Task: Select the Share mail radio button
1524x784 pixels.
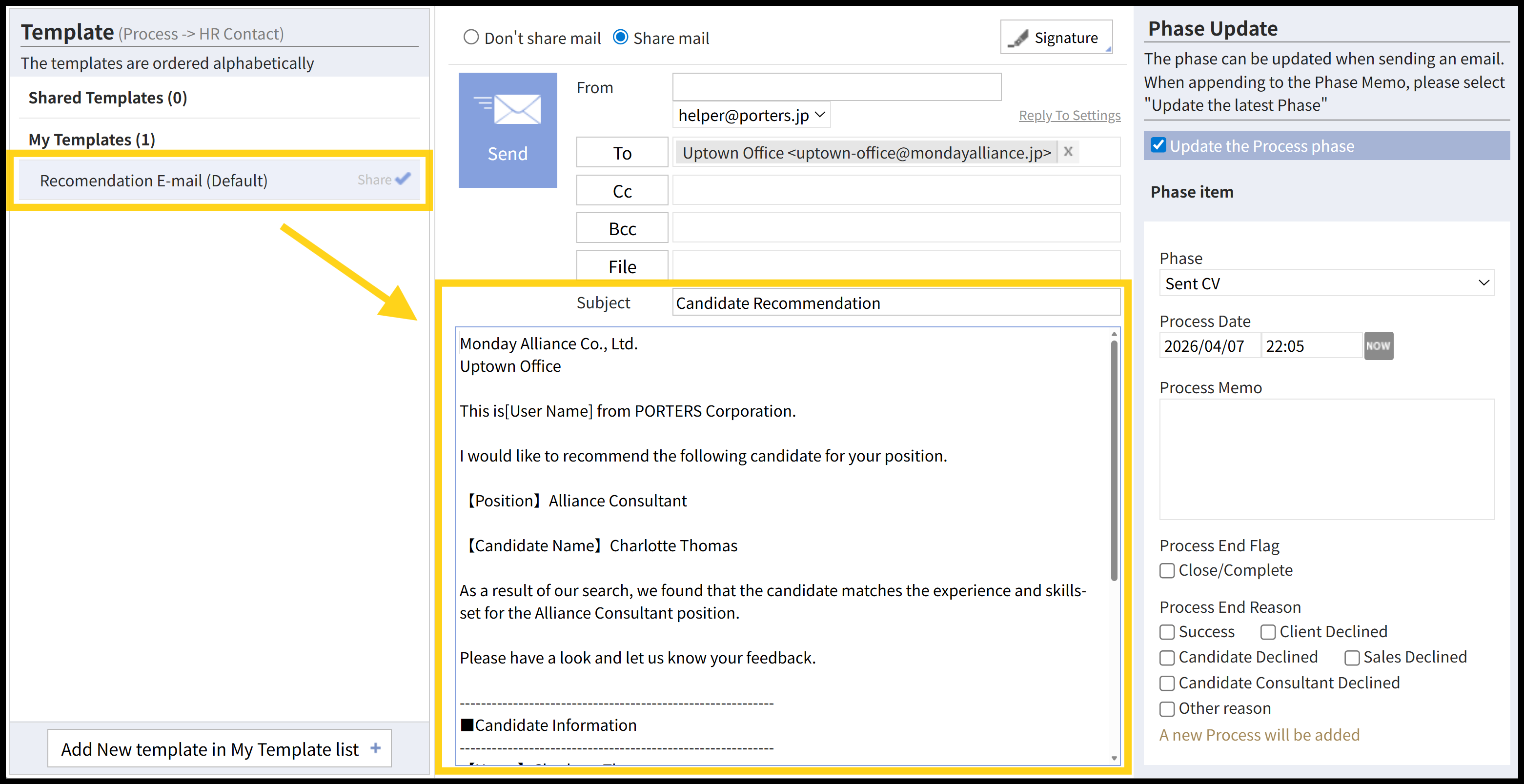Action: pyautogui.click(x=621, y=38)
